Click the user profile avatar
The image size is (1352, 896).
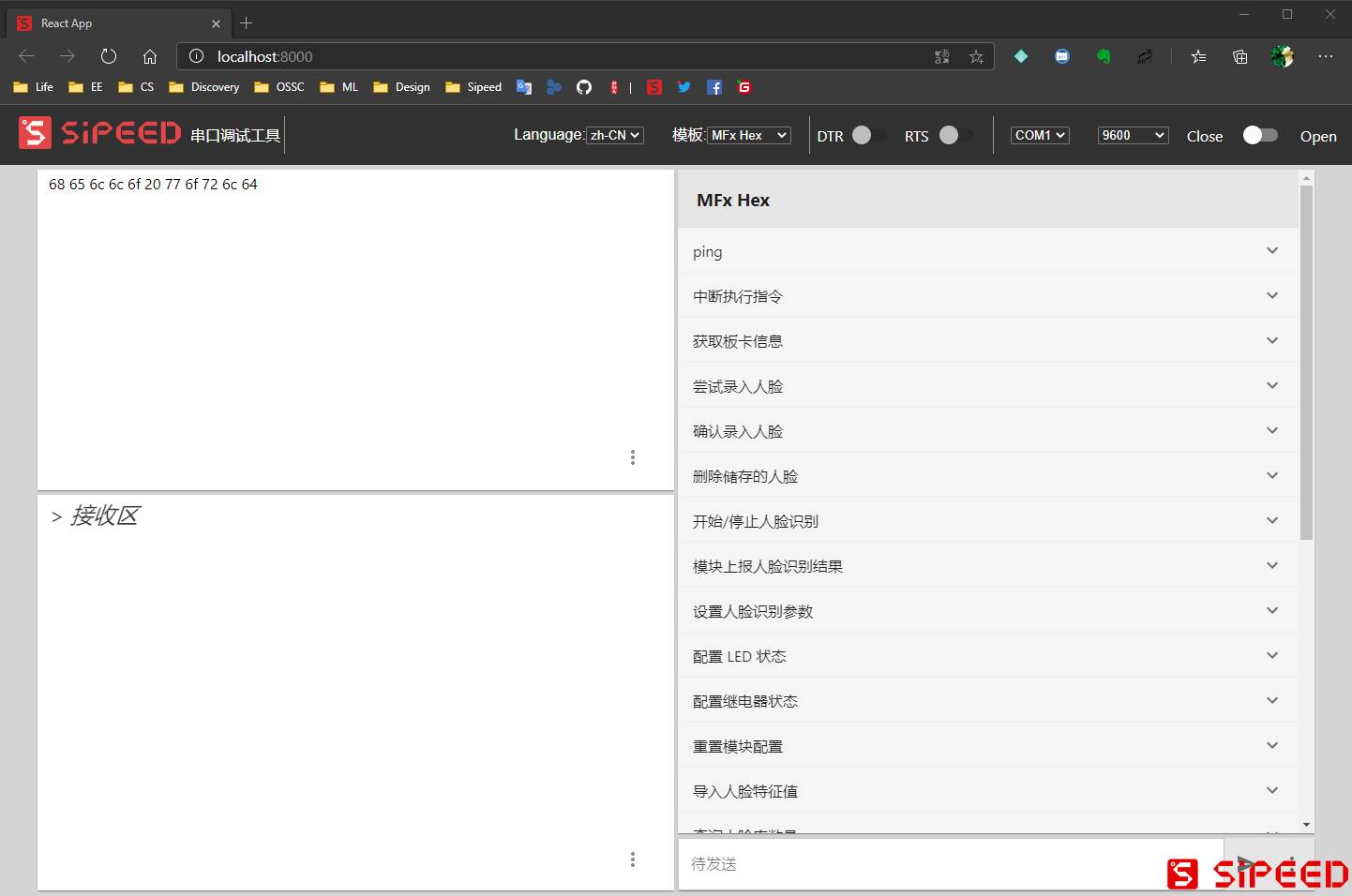(x=1282, y=56)
